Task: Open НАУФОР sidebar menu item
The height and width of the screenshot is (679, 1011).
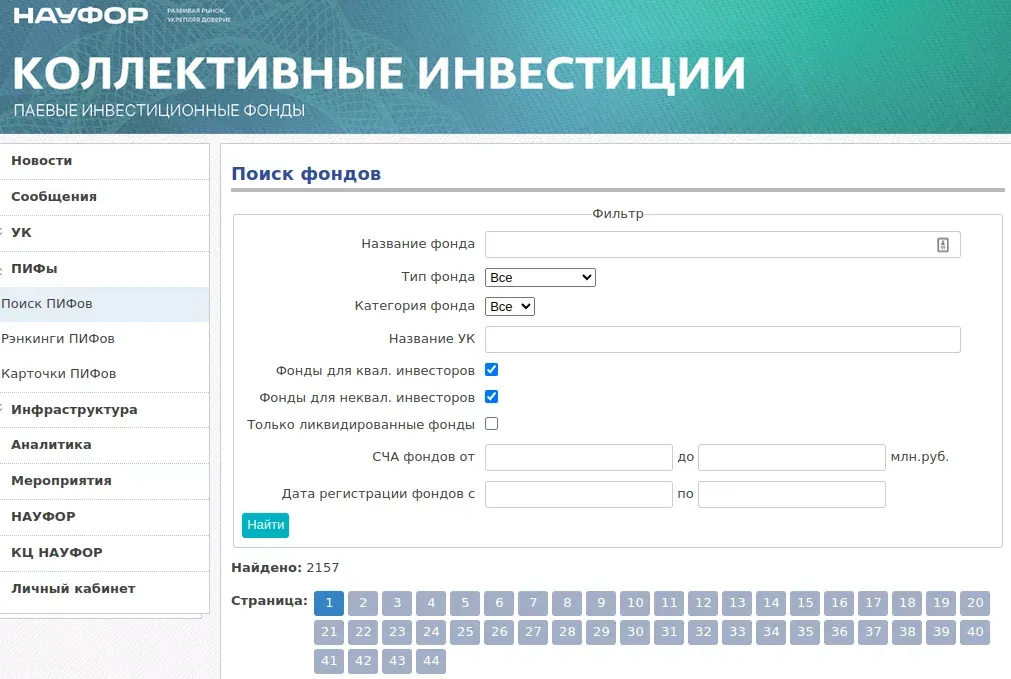Action: (x=43, y=517)
